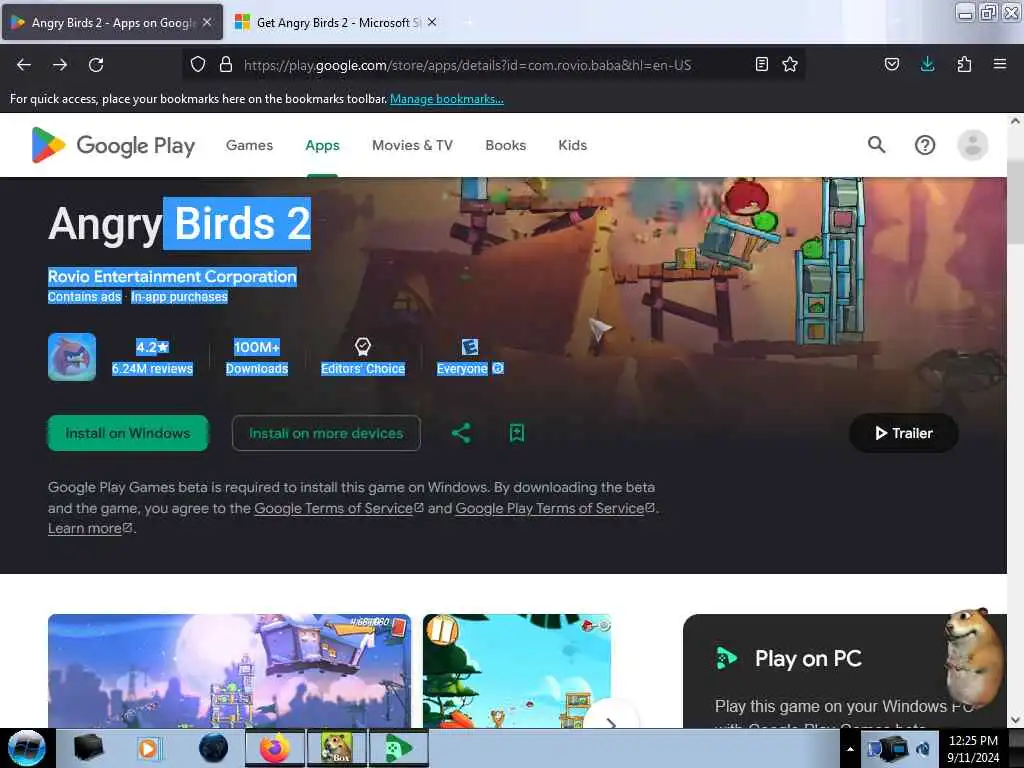
Task: Open the Games section
Action: click(x=249, y=145)
